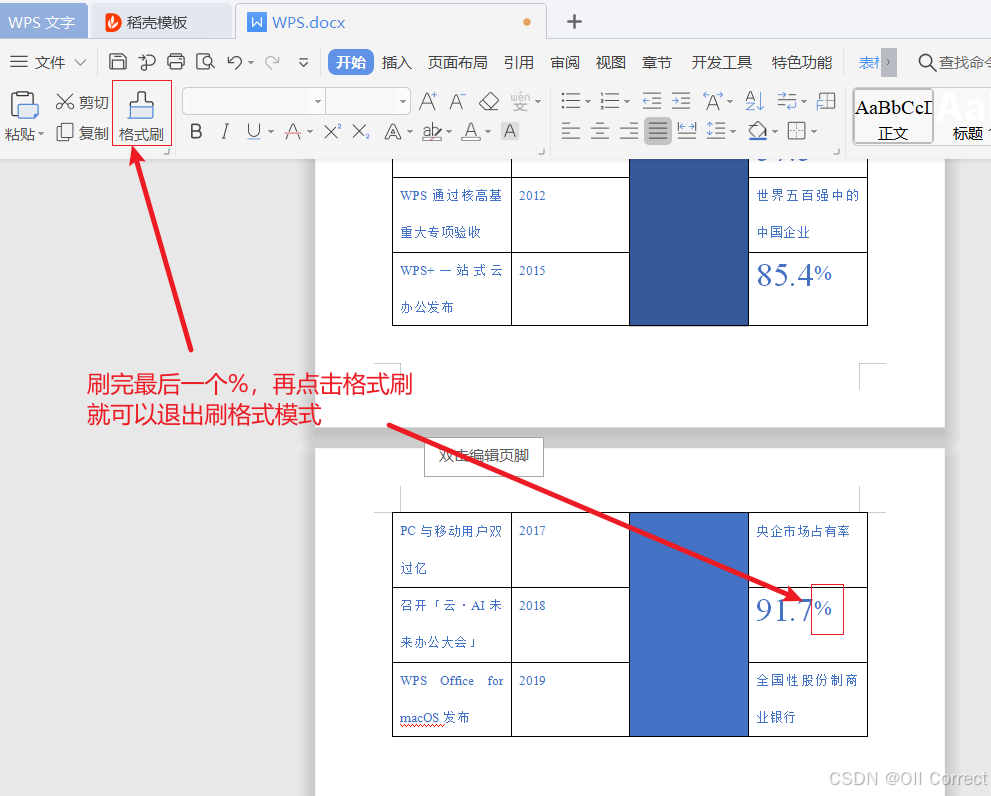
Task: Decrease font size with A- icon
Action: pos(458,101)
